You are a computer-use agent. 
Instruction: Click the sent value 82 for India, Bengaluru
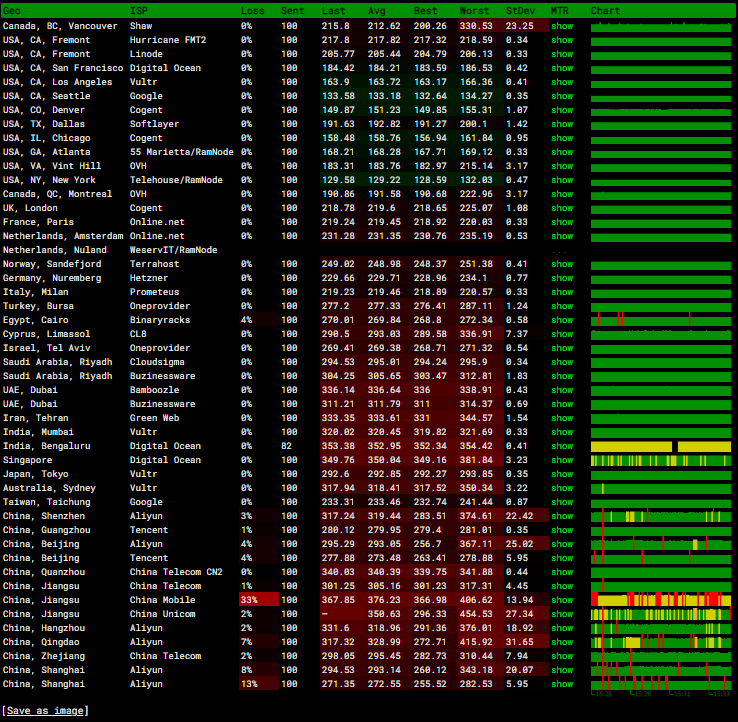[x=286, y=446]
